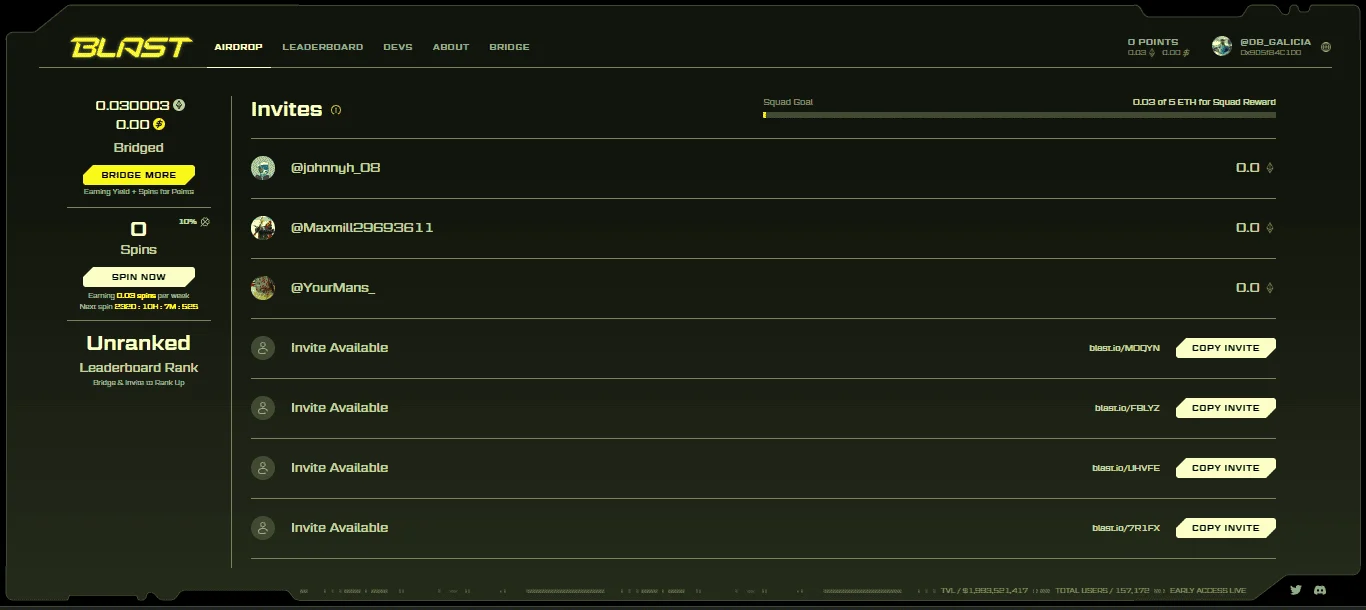Copy the invite for blast.io/7R1FX
The width and height of the screenshot is (1366, 610).
click(1226, 528)
